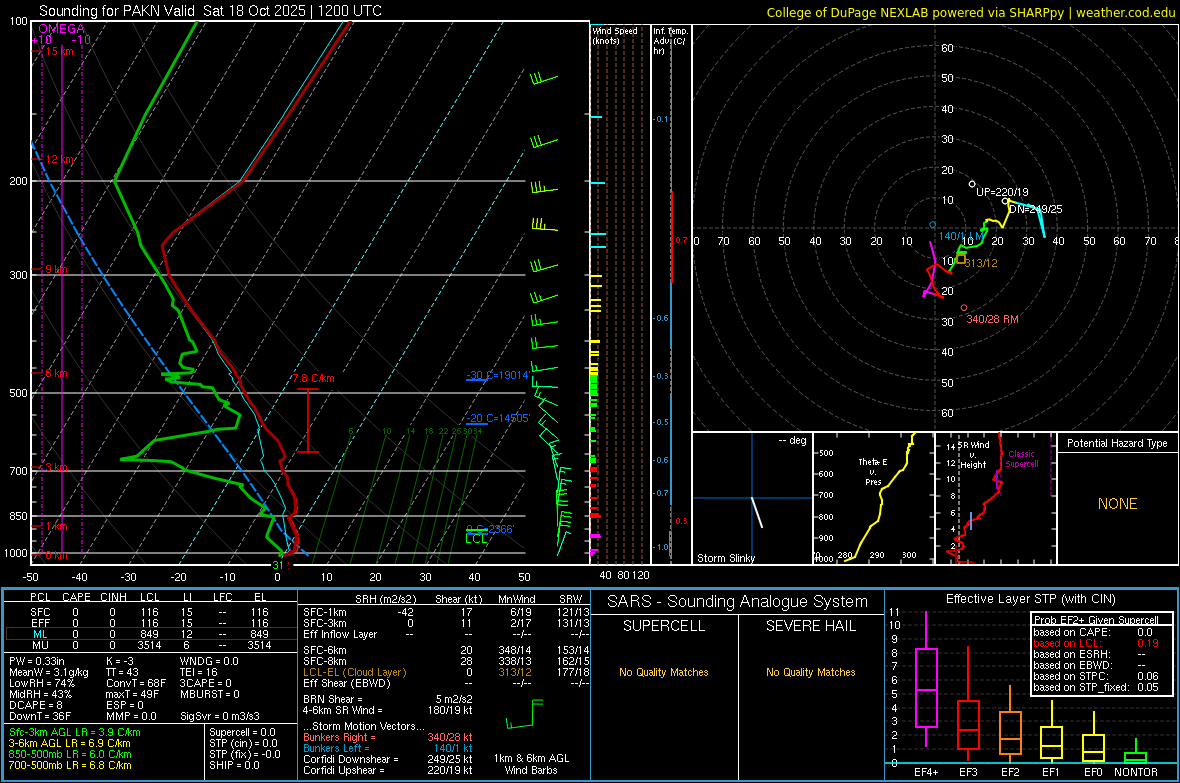
Task: Click the '15 km' height marker
Action: coord(59,51)
